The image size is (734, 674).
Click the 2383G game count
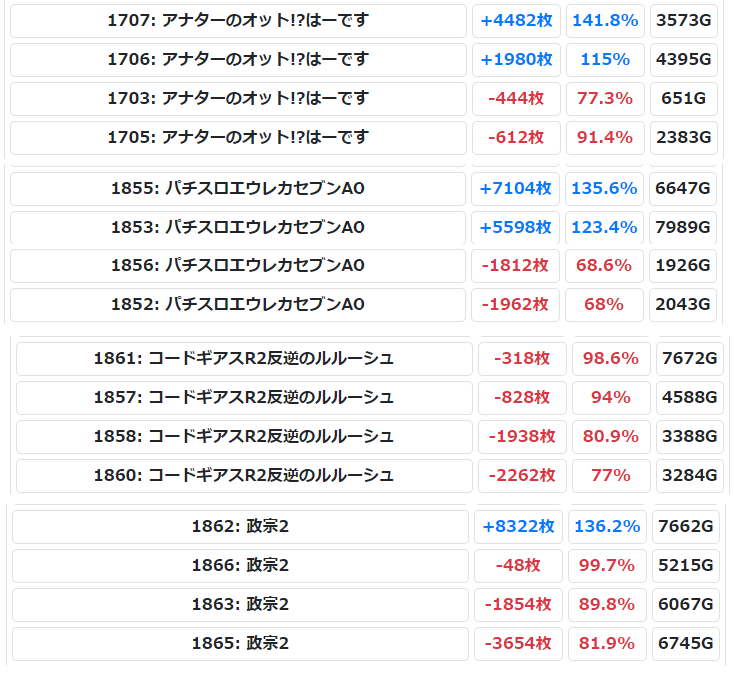click(684, 138)
